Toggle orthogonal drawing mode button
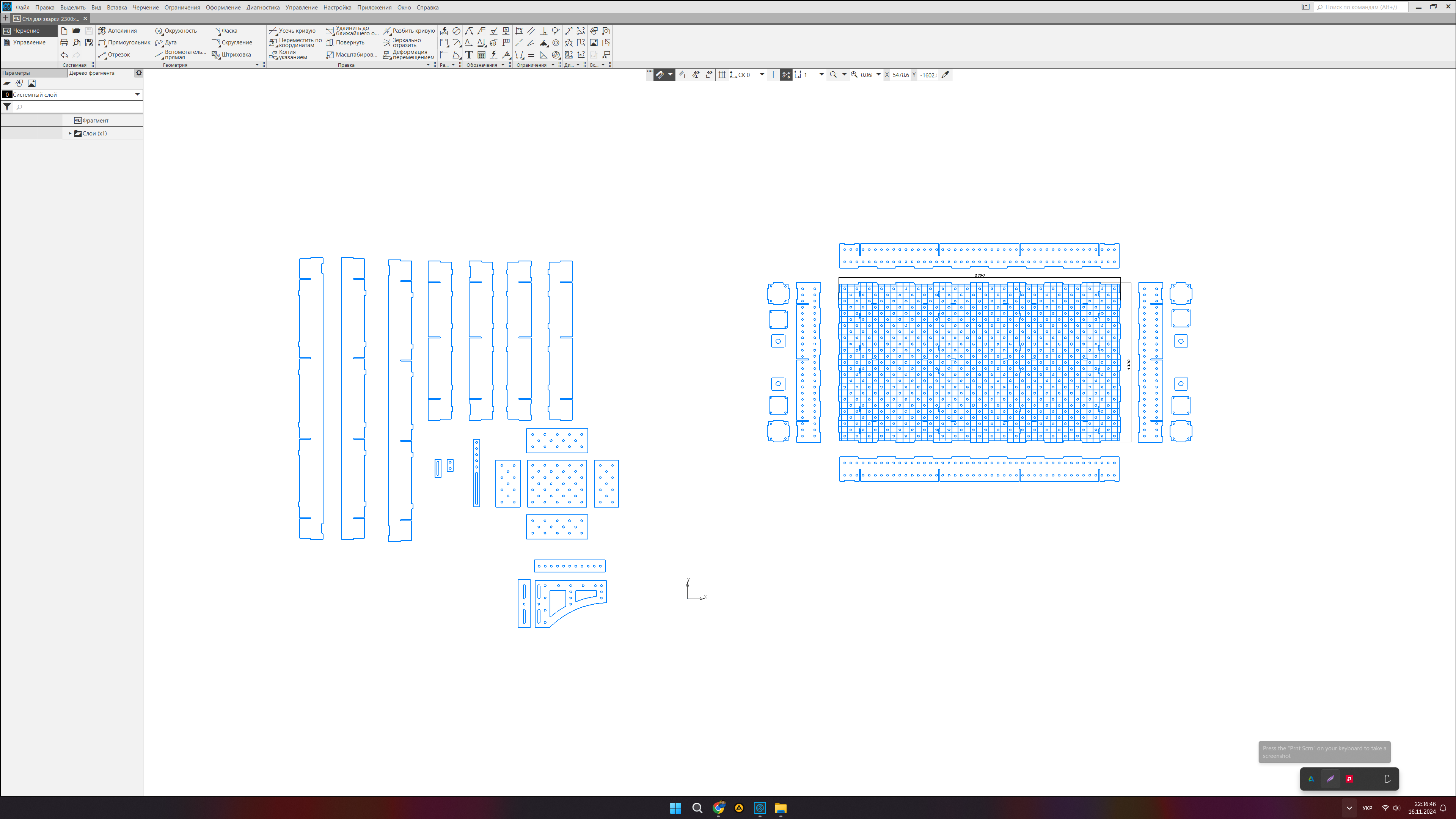1456x819 pixels. click(x=773, y=75)
